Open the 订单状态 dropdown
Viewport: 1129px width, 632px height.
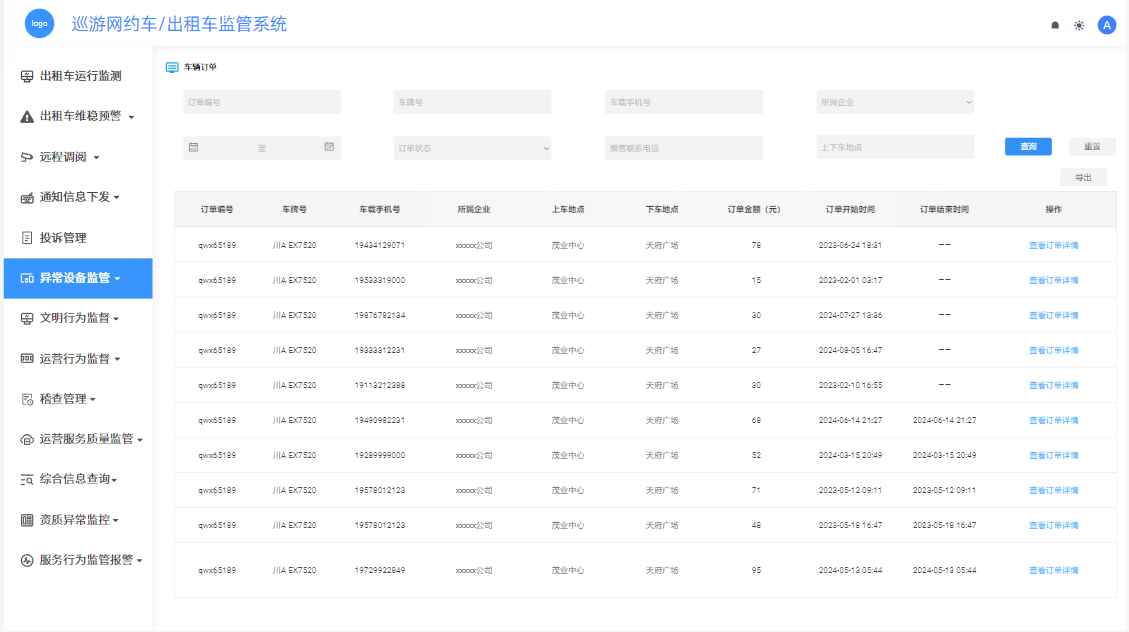[472, 148]
